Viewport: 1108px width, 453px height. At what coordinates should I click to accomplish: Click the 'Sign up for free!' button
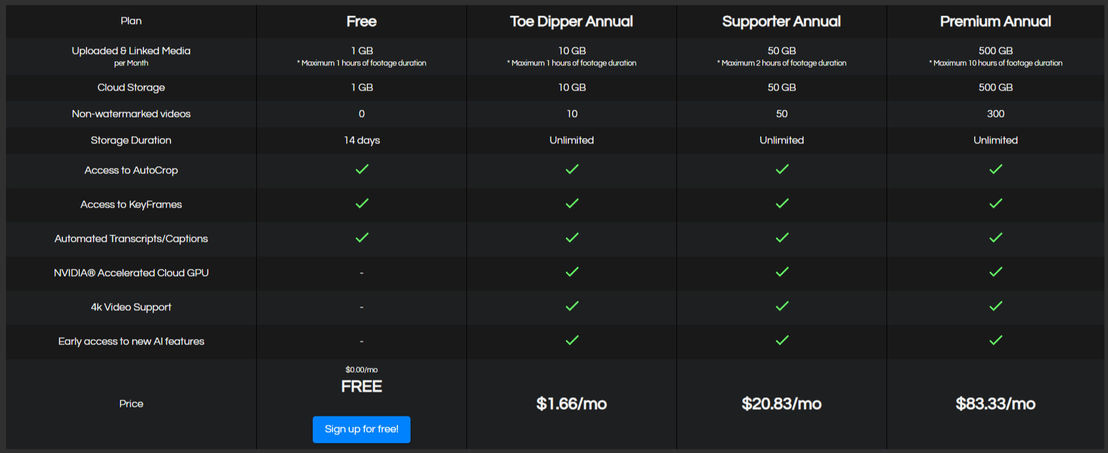(361, 429)
